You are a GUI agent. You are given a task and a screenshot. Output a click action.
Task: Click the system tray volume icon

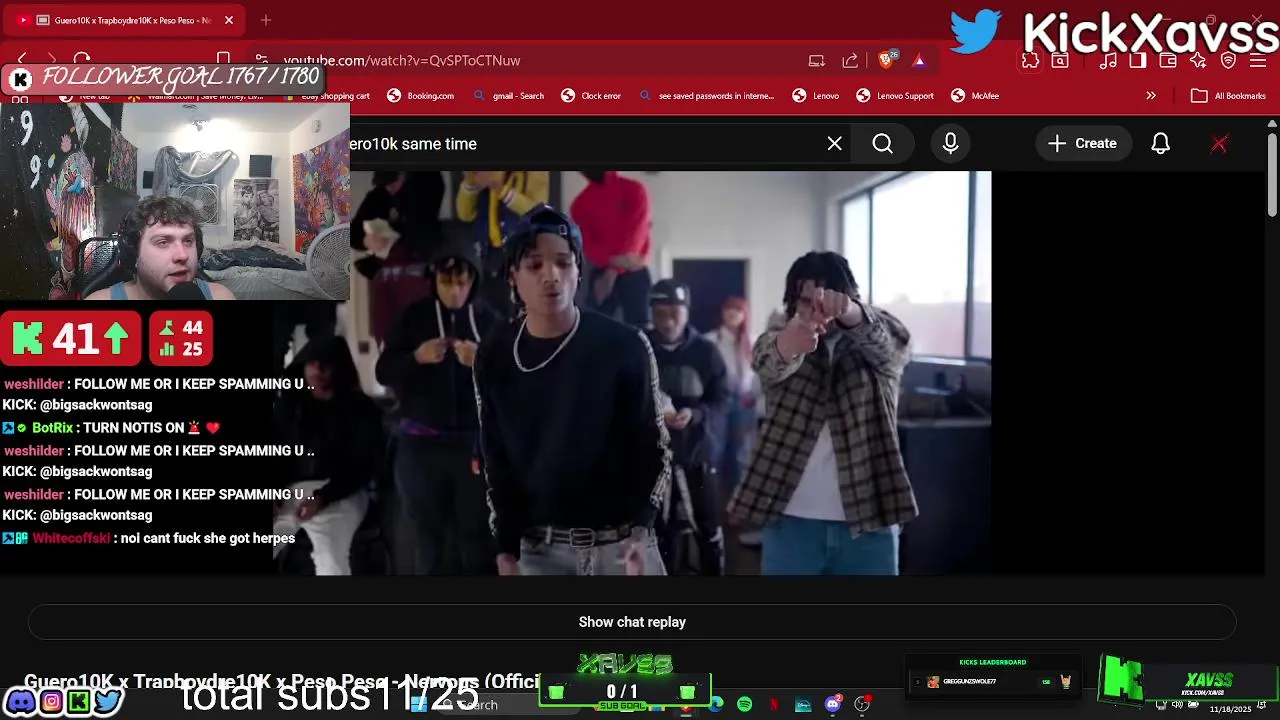pyautogui.click(x=1175, y=706)
